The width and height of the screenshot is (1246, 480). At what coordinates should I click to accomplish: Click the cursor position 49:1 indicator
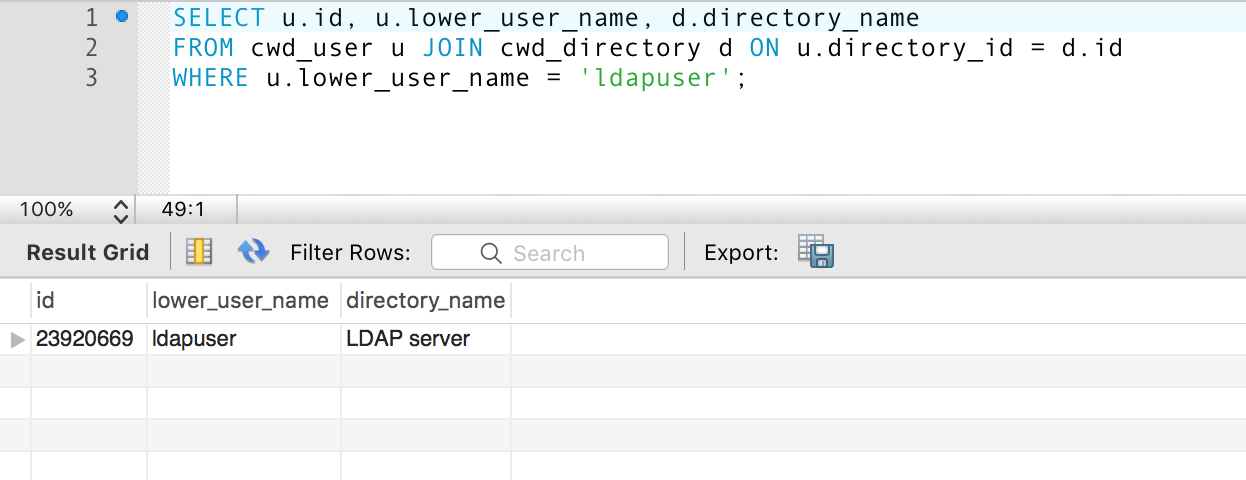pyautogui.click(x=183, y=210)
